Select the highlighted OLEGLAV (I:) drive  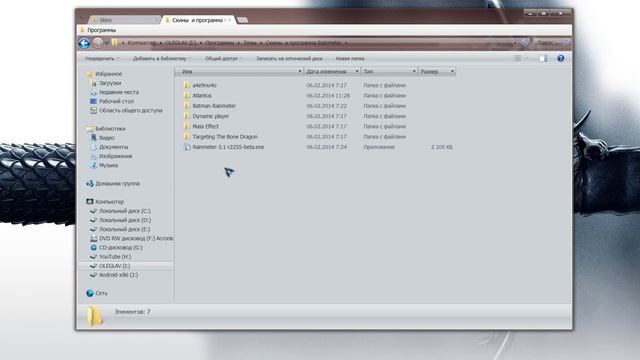(125, 266)
